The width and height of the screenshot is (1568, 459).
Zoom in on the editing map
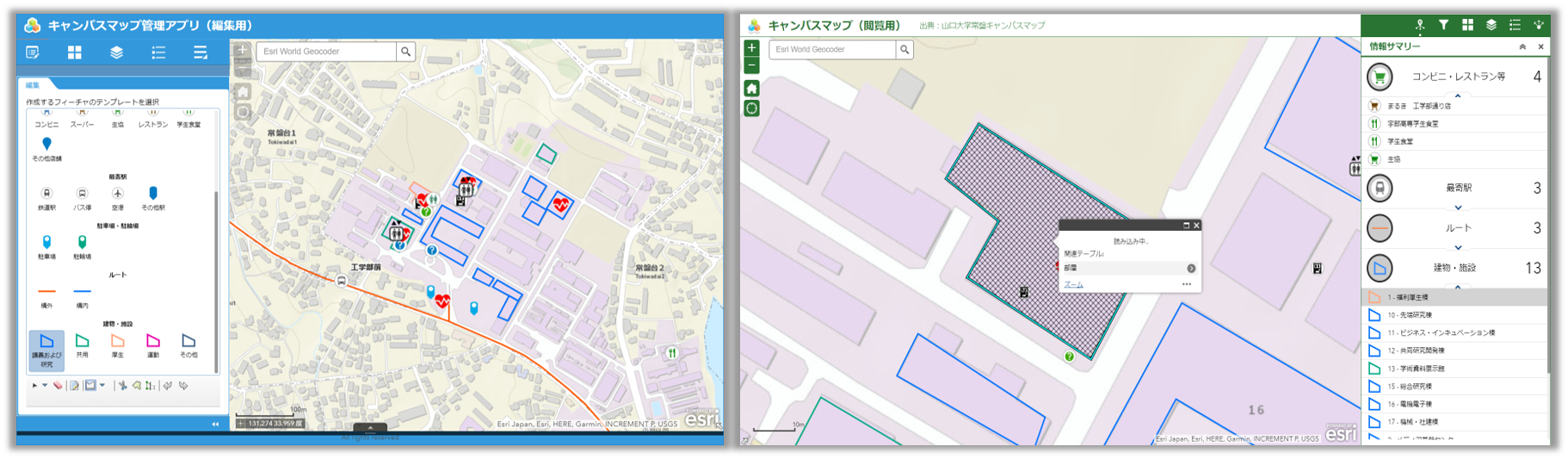click(243, 51)
